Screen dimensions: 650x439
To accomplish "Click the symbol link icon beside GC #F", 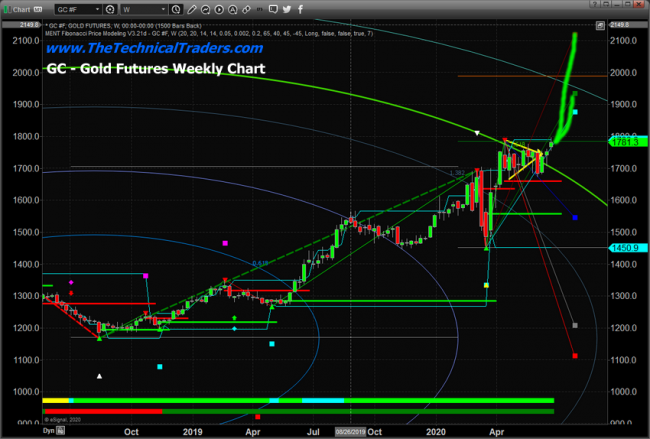I will coord(110,9).
